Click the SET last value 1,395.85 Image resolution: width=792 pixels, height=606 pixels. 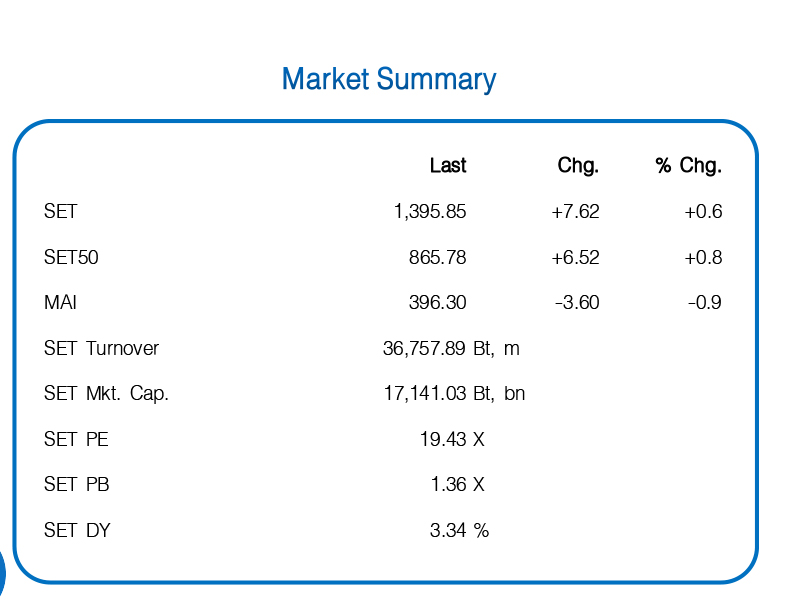click(430, 212)
